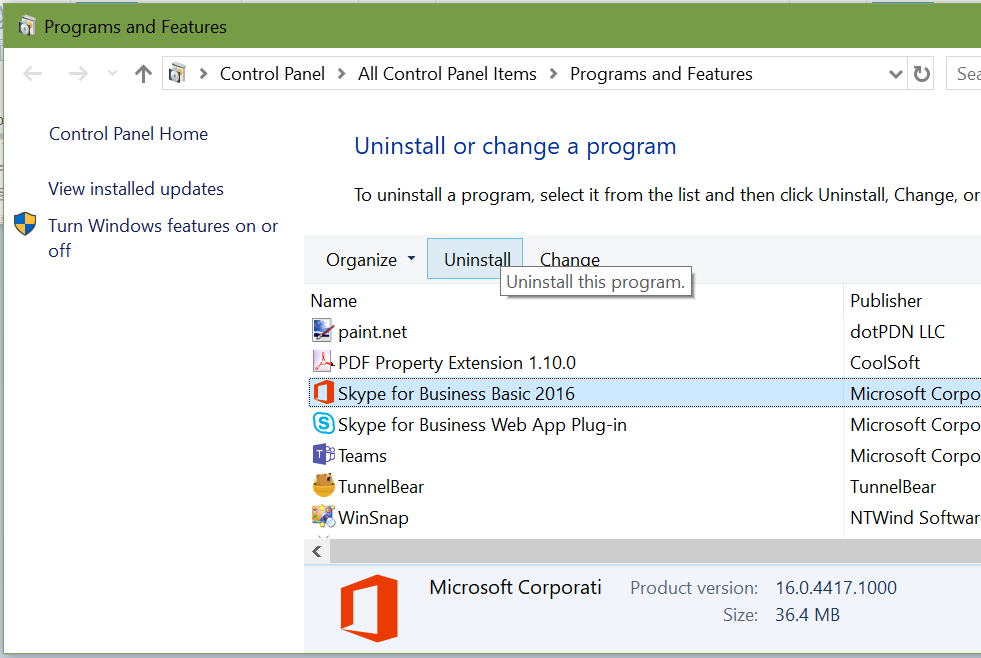The height and width of the screenshot is (658, 981).
Task: Click Microsoft Corporati name in details pane
Action: 515,587
